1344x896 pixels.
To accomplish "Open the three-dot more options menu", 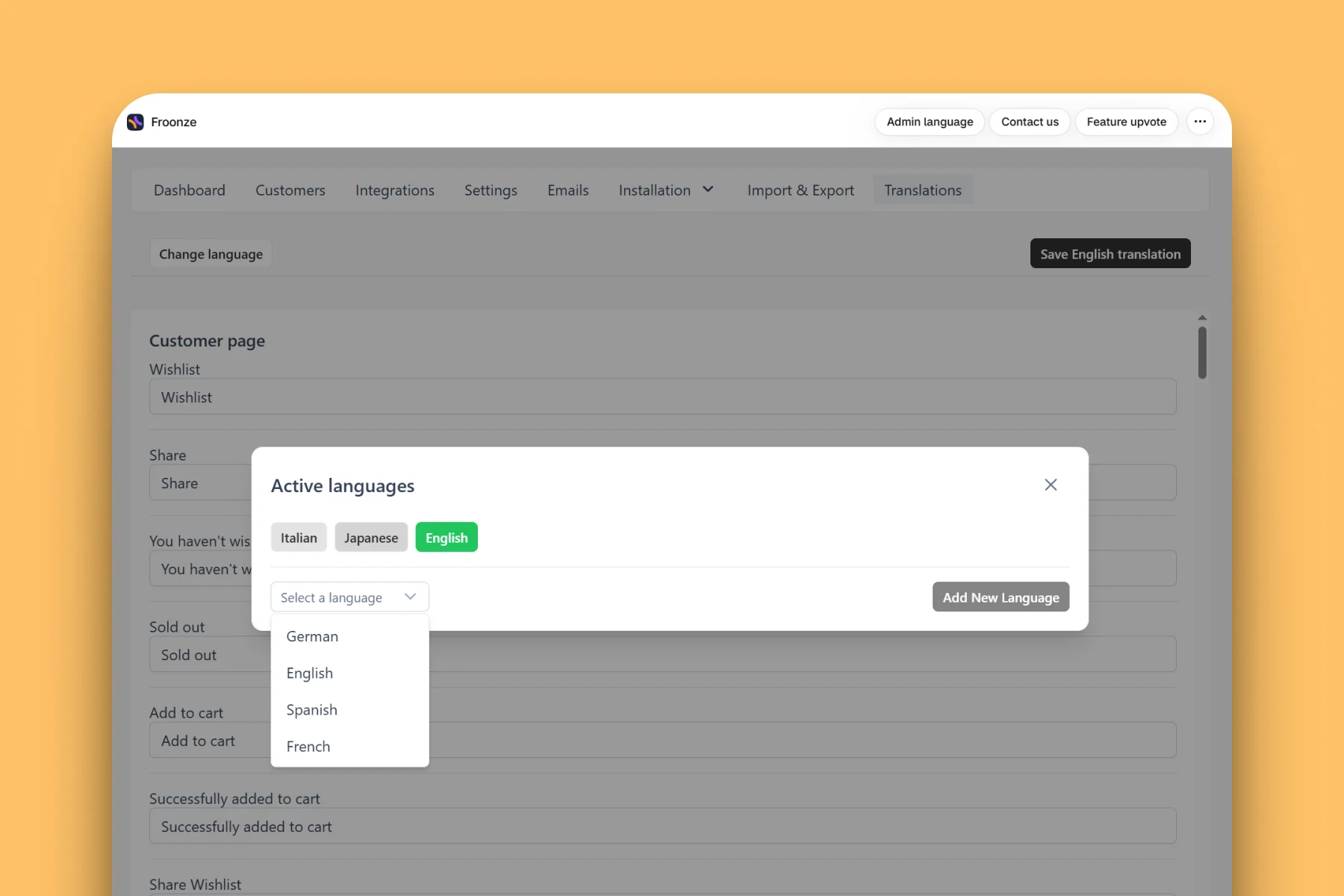I will (1200, 122).
